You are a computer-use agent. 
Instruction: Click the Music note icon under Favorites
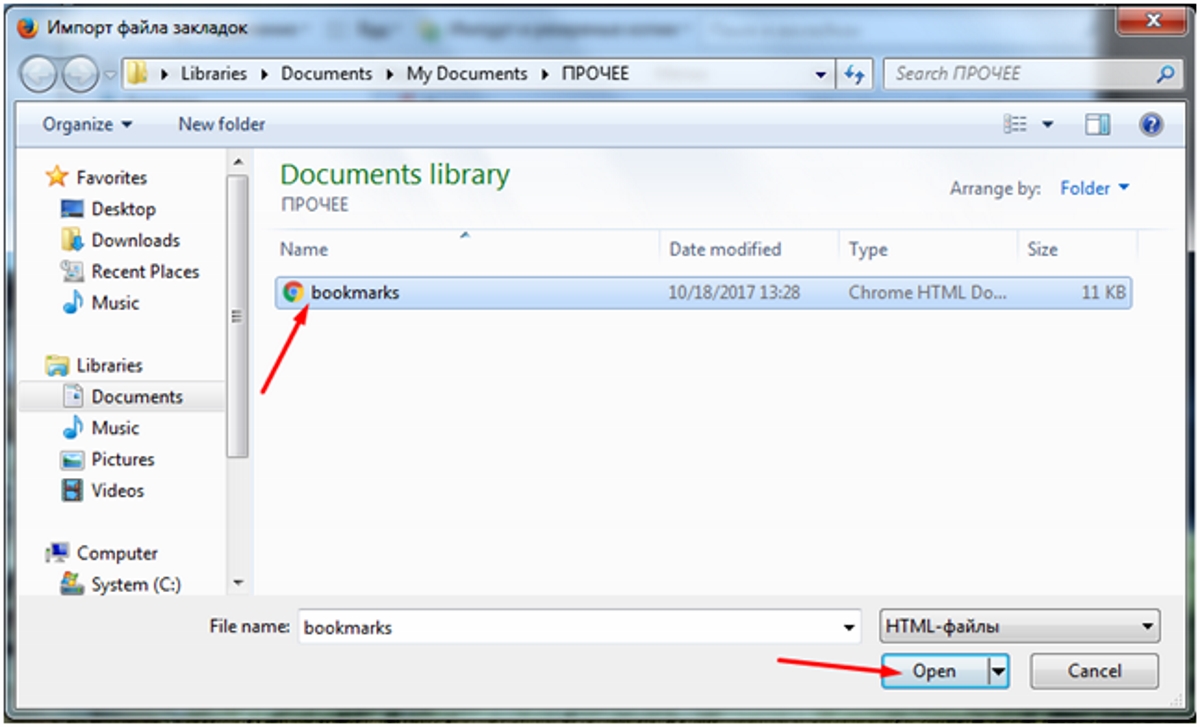coord(72,302)
